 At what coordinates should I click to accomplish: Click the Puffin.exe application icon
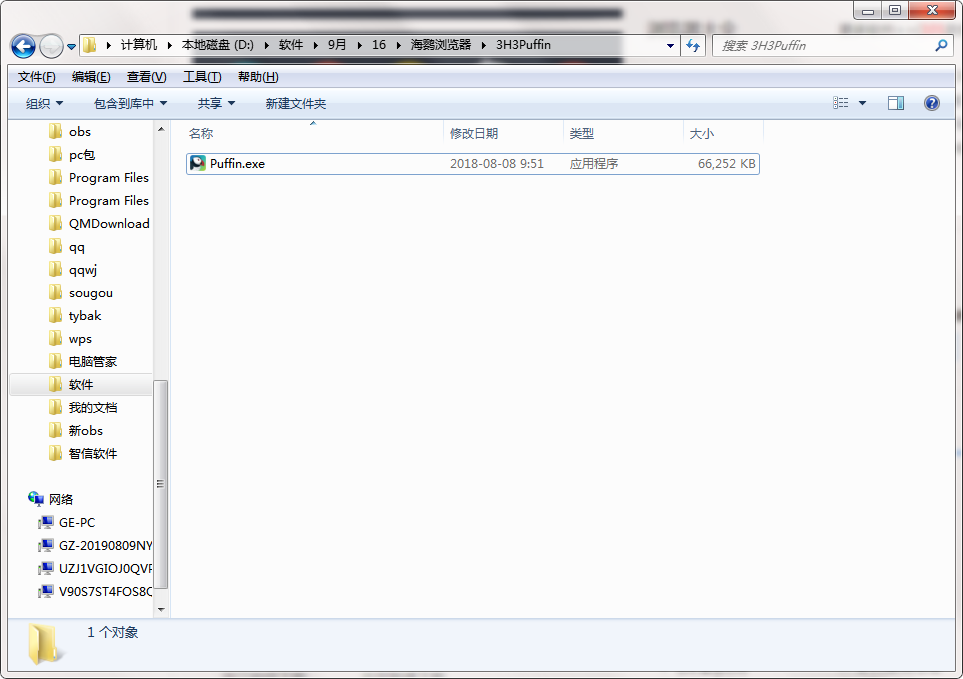198,163
